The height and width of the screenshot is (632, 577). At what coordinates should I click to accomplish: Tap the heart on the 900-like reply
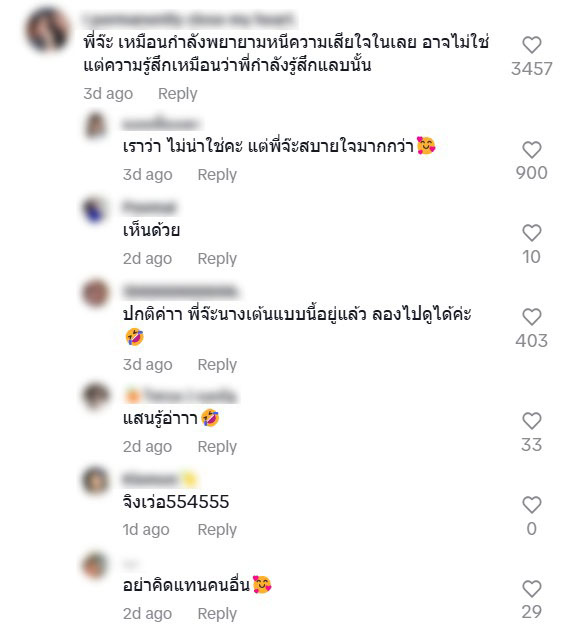pyautogui.click(x=531, y=150)
